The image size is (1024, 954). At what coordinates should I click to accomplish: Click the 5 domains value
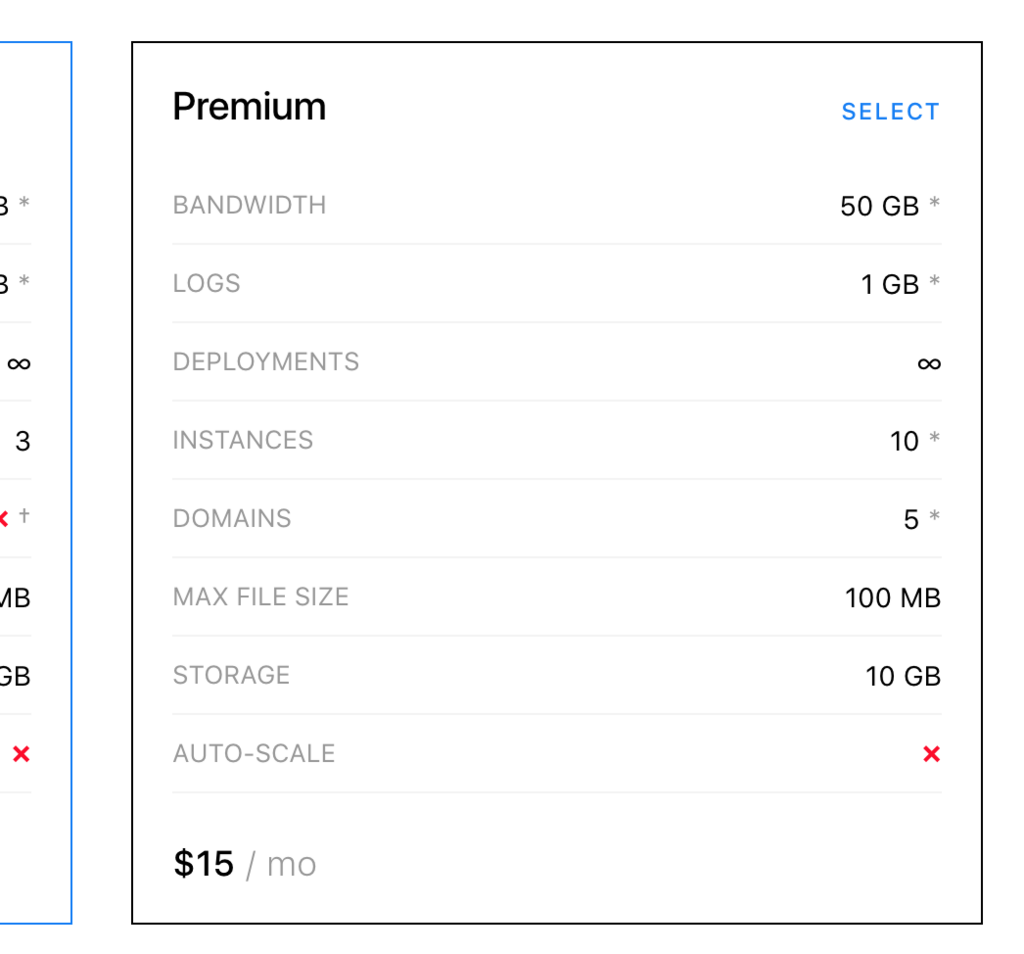click(x=912, y=520)
